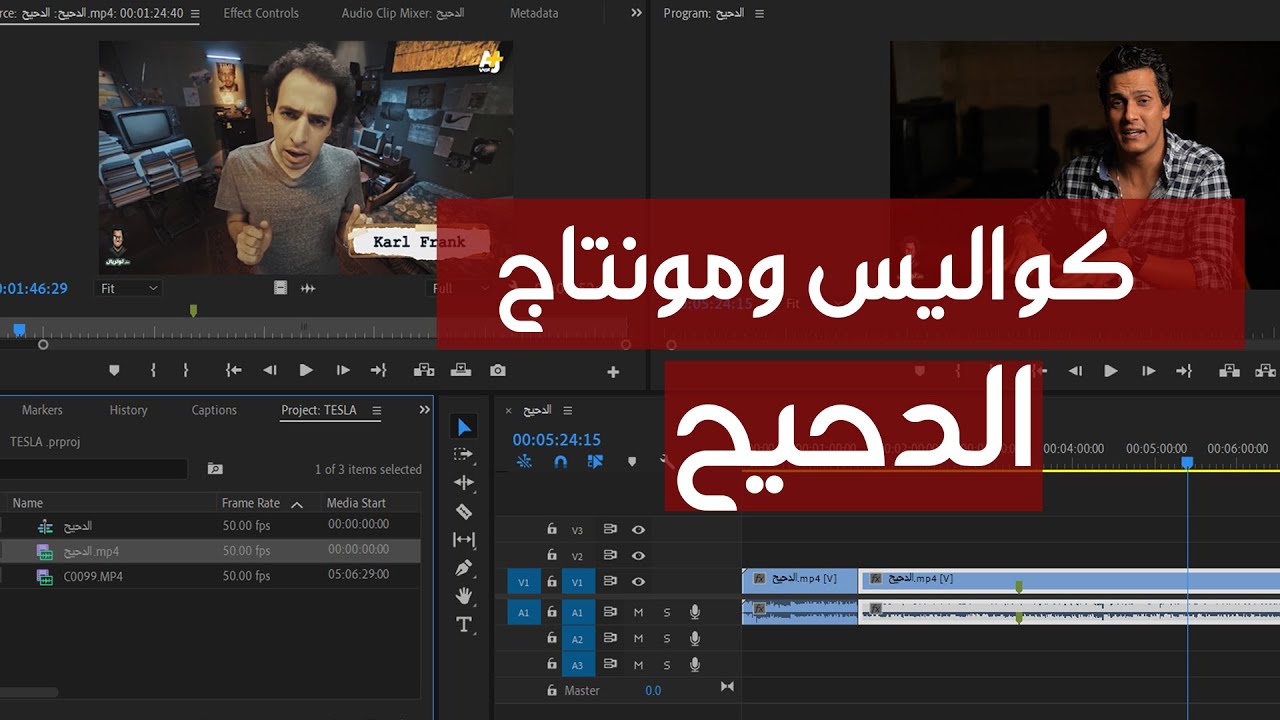
Task: Select the Track Select Forward tool
Action: 464,454
